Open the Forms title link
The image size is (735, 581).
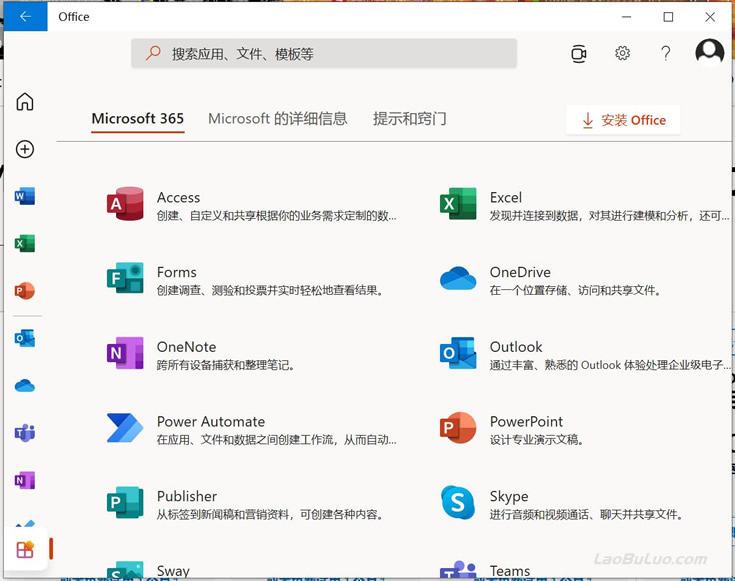(x=177, y=272)
